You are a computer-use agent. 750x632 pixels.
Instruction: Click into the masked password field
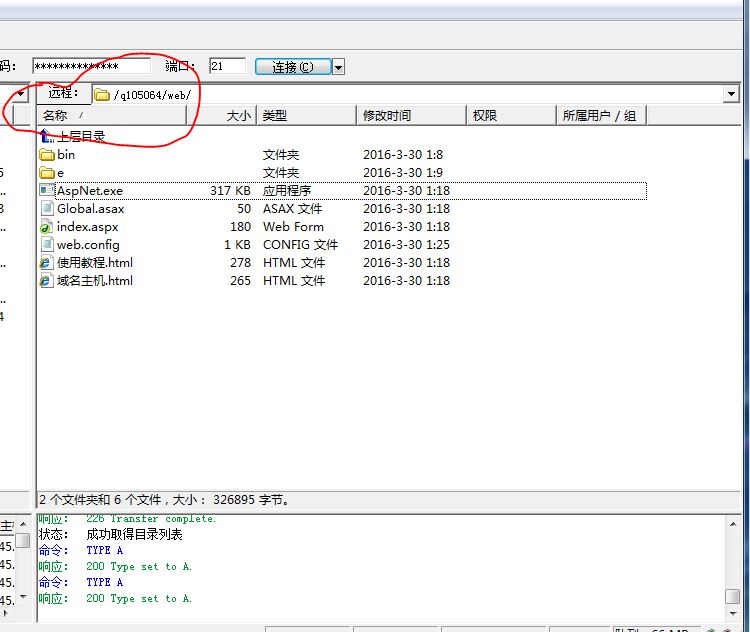pos(90,66)
